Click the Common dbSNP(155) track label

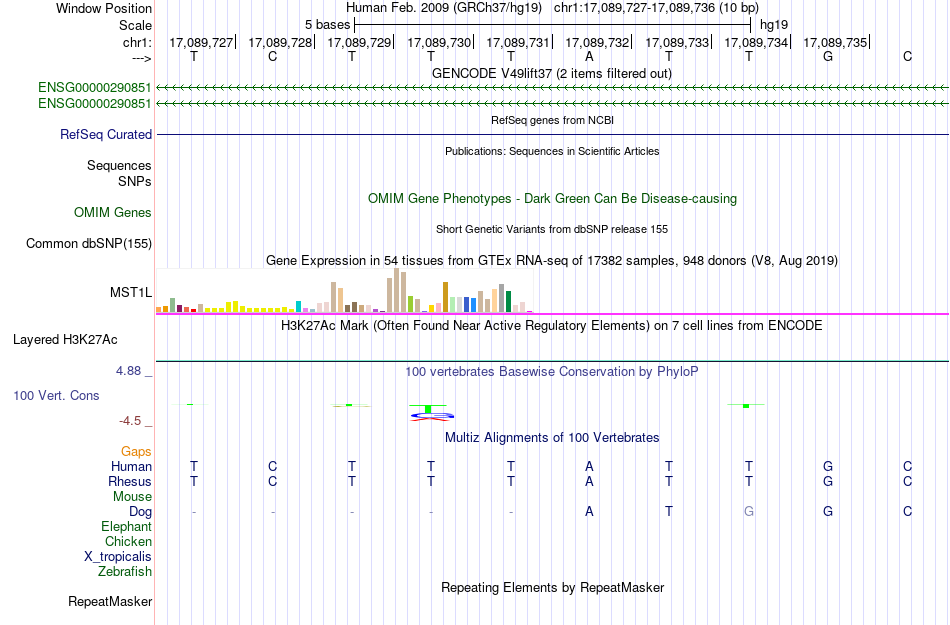(89, 243)
